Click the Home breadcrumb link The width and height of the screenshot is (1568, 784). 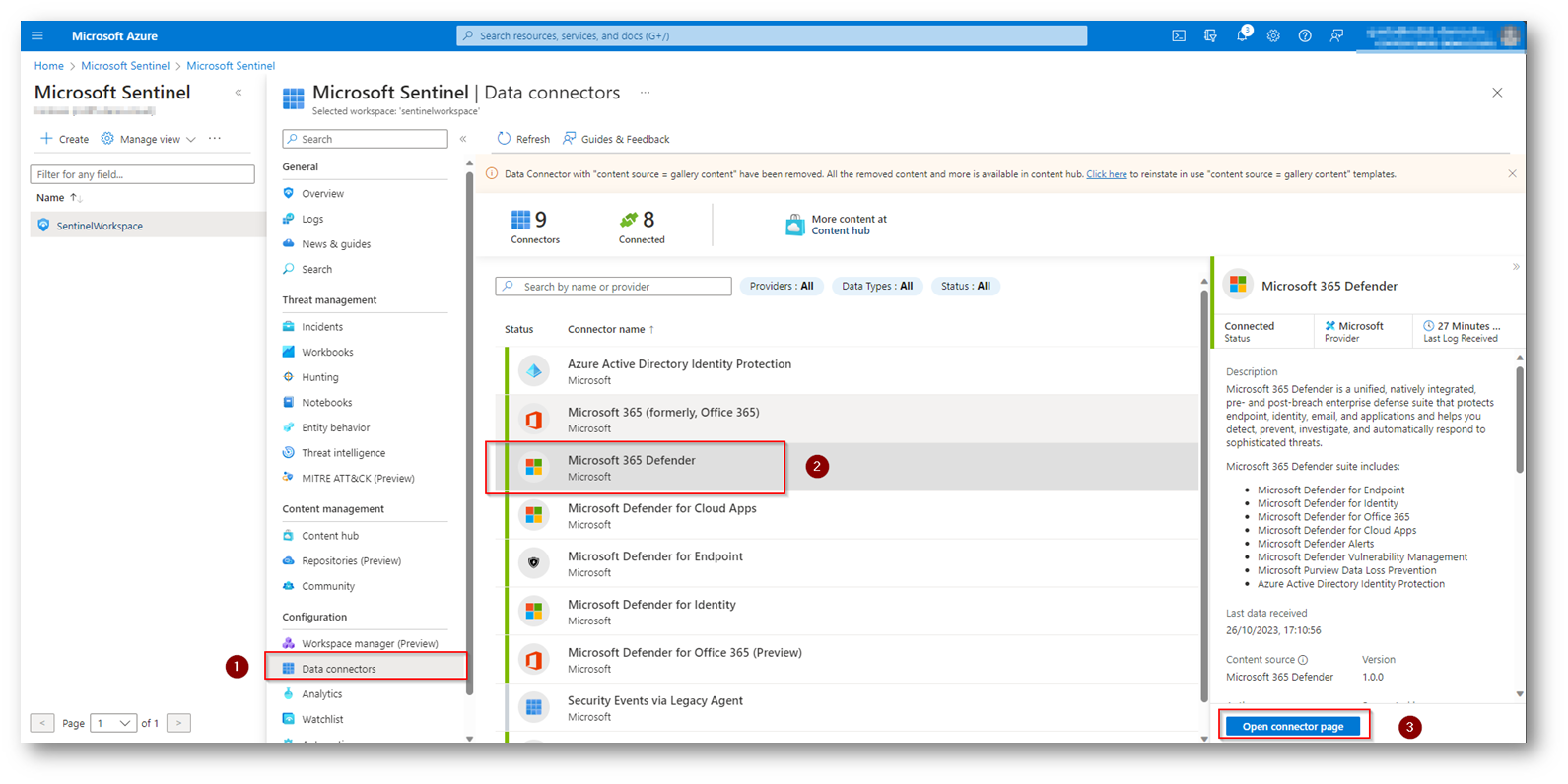click(x=48, y=66)
